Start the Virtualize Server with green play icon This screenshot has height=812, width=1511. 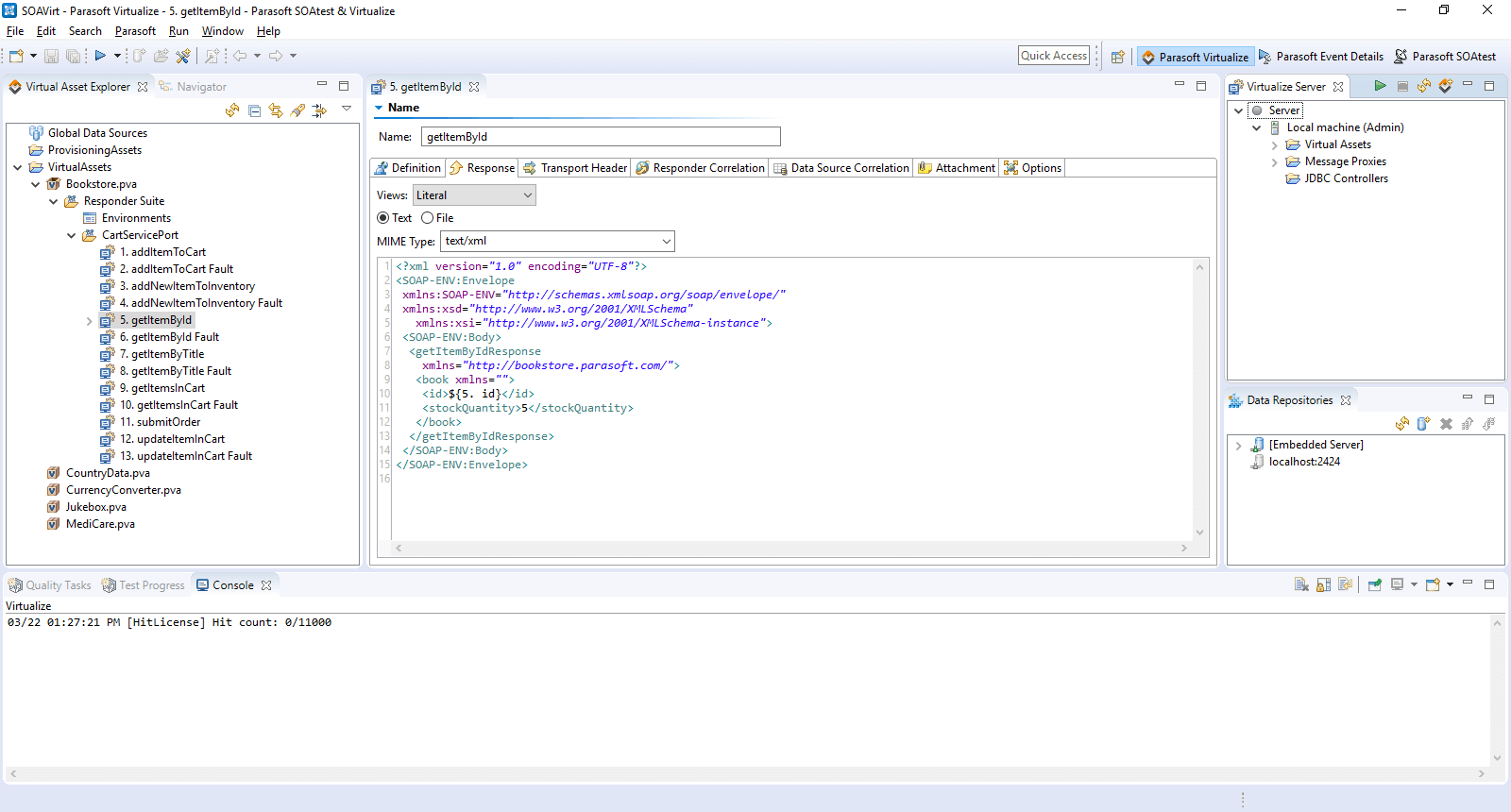point(1380,86)
